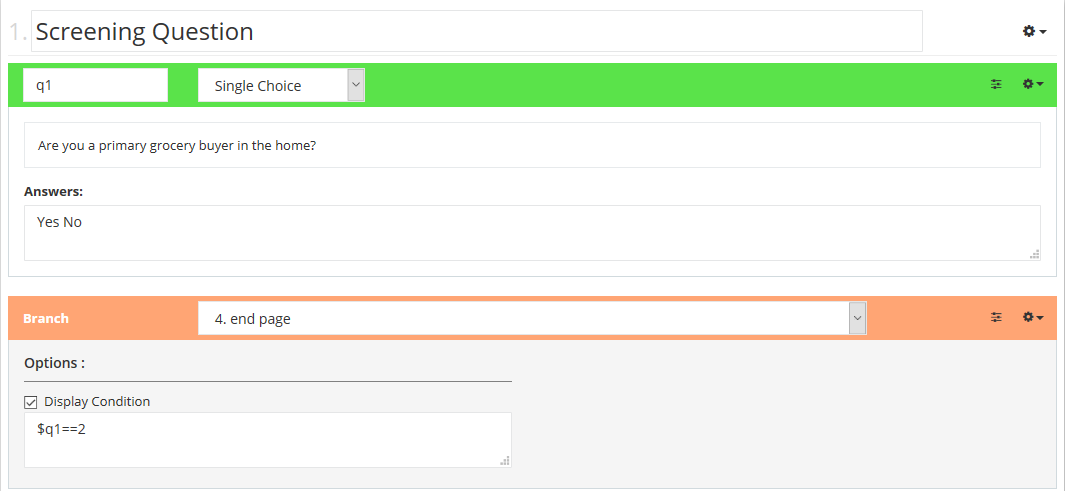This screenshot has width=1065, height=491.
Task: Click the condition box resize handle
Action: pos(505,461)
